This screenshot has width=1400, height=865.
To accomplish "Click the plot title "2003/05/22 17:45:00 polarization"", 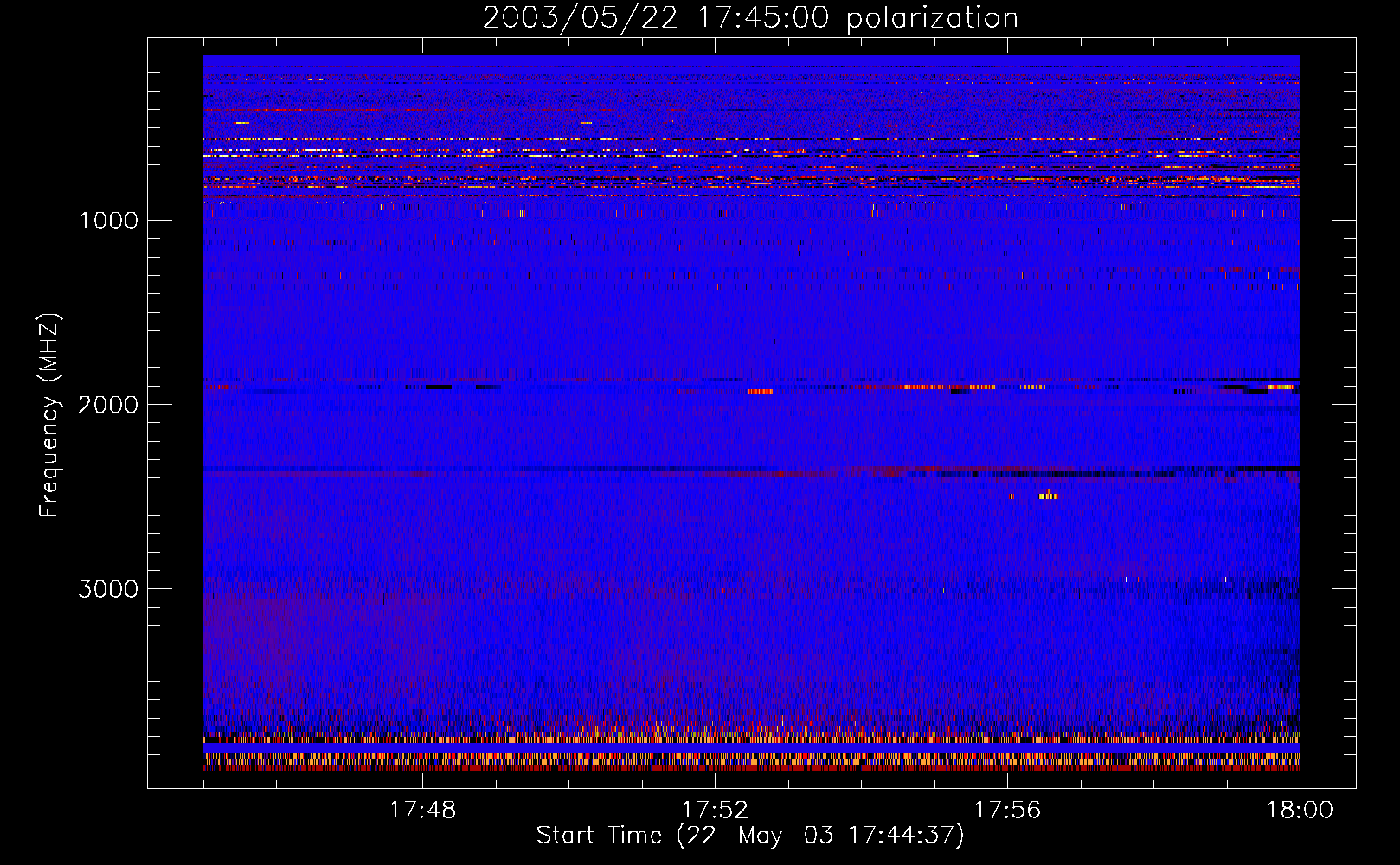I will 750,18.
